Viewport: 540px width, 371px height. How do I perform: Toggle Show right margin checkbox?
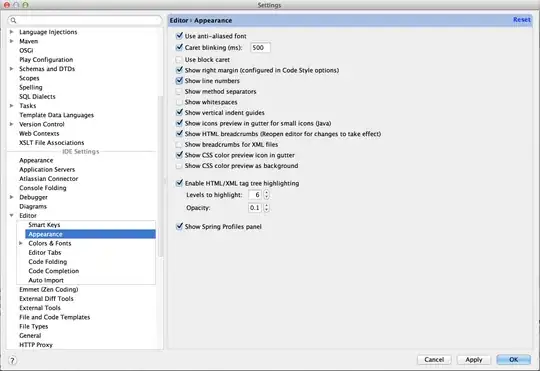[x=179, y=70]
